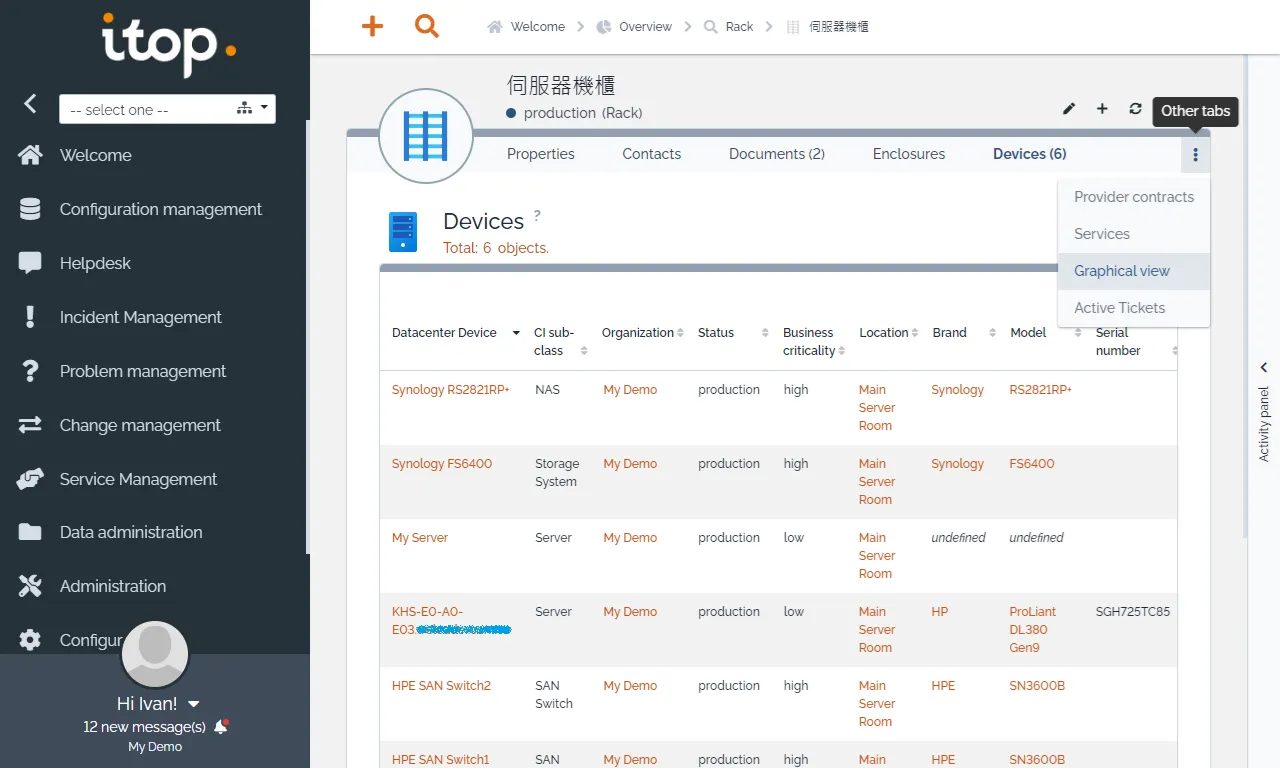Open Synology RS2821RP+ device link
1280x768 pixels.
(x=451, y=390)
